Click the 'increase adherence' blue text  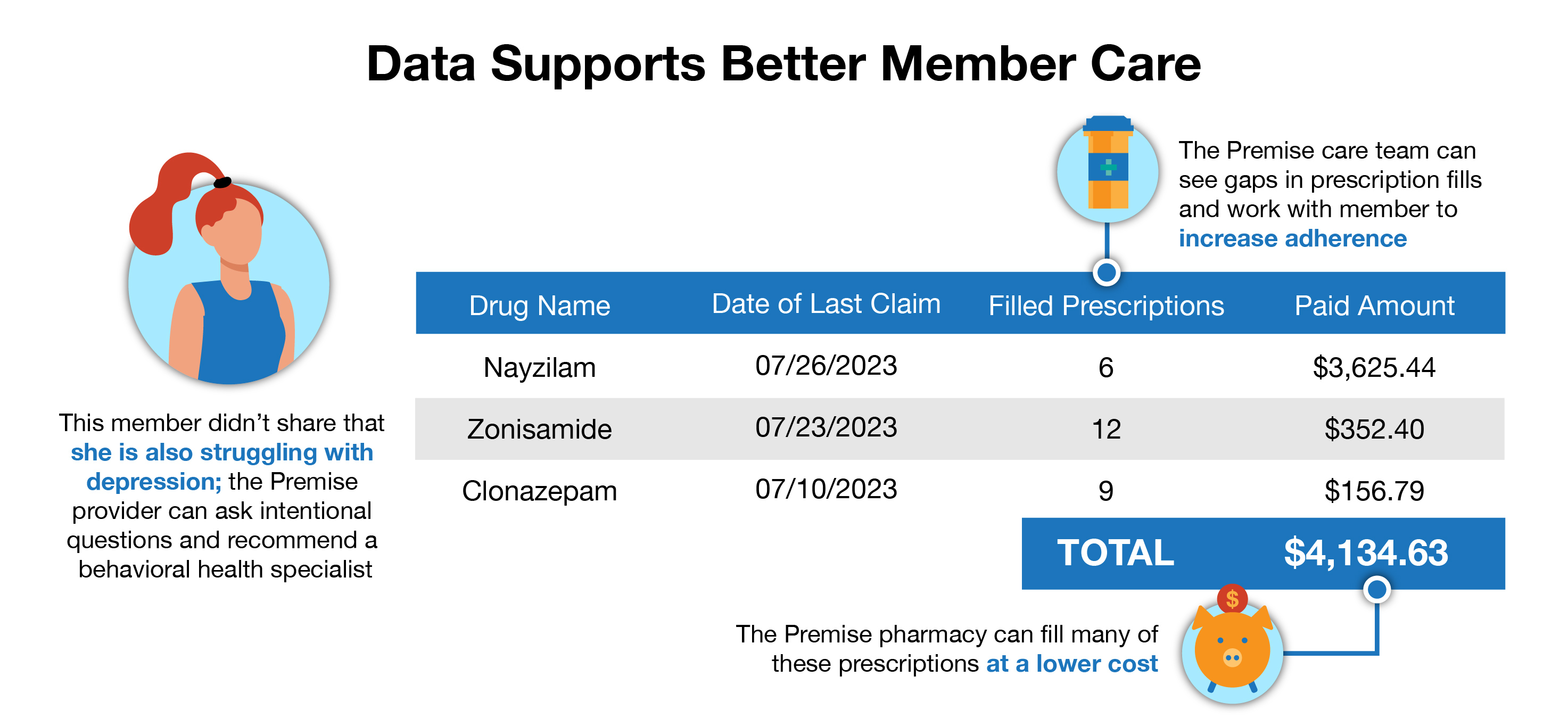(1292, 238)
